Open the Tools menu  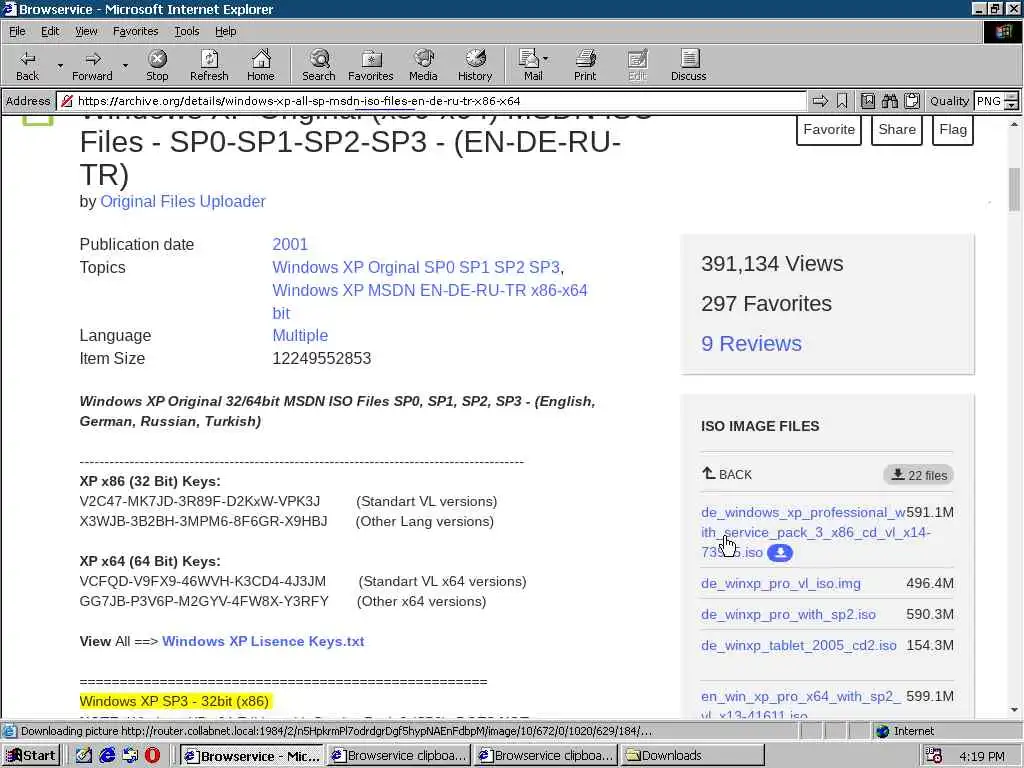186,31
